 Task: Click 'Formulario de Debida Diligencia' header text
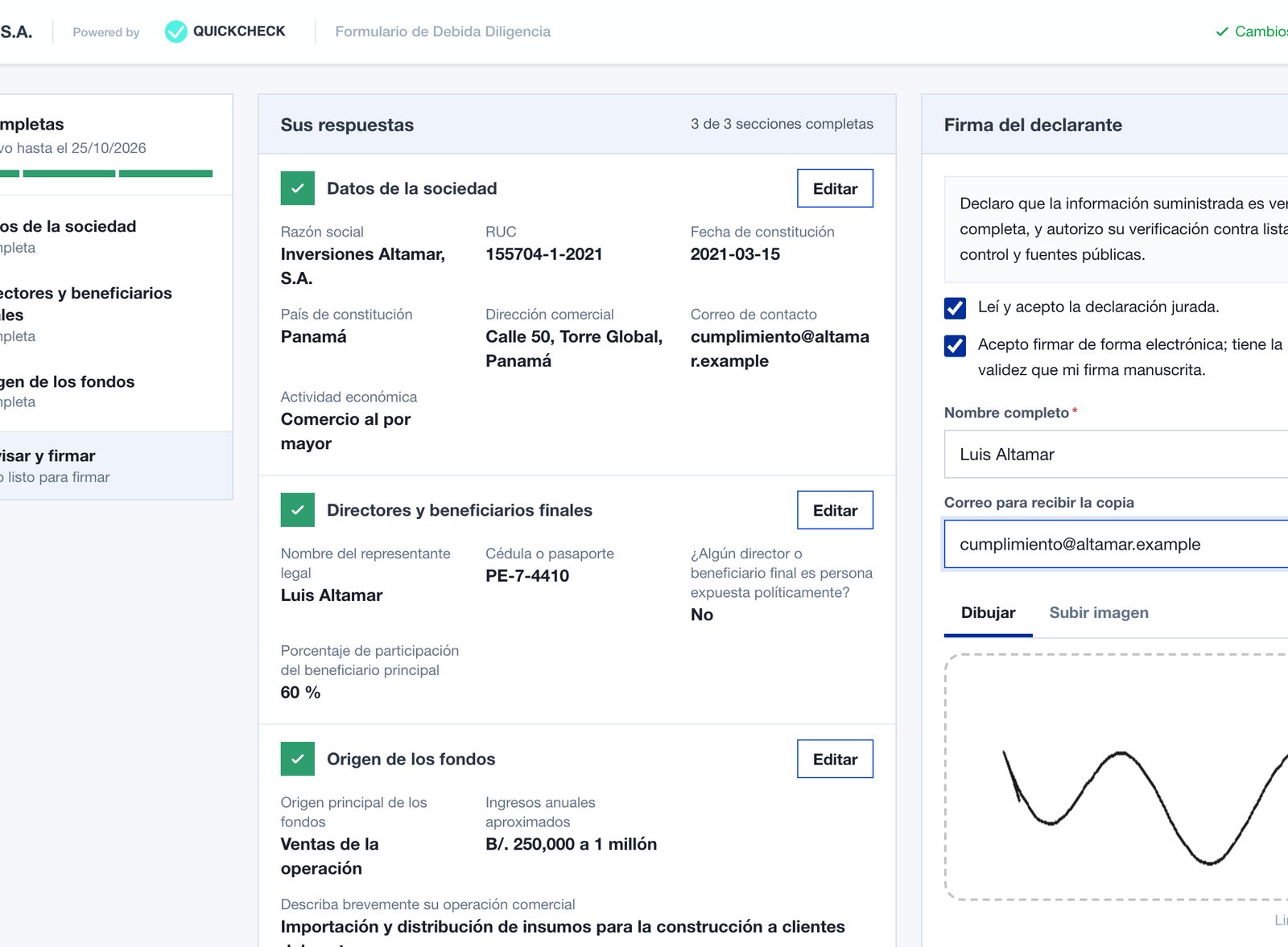coord(443,31)
